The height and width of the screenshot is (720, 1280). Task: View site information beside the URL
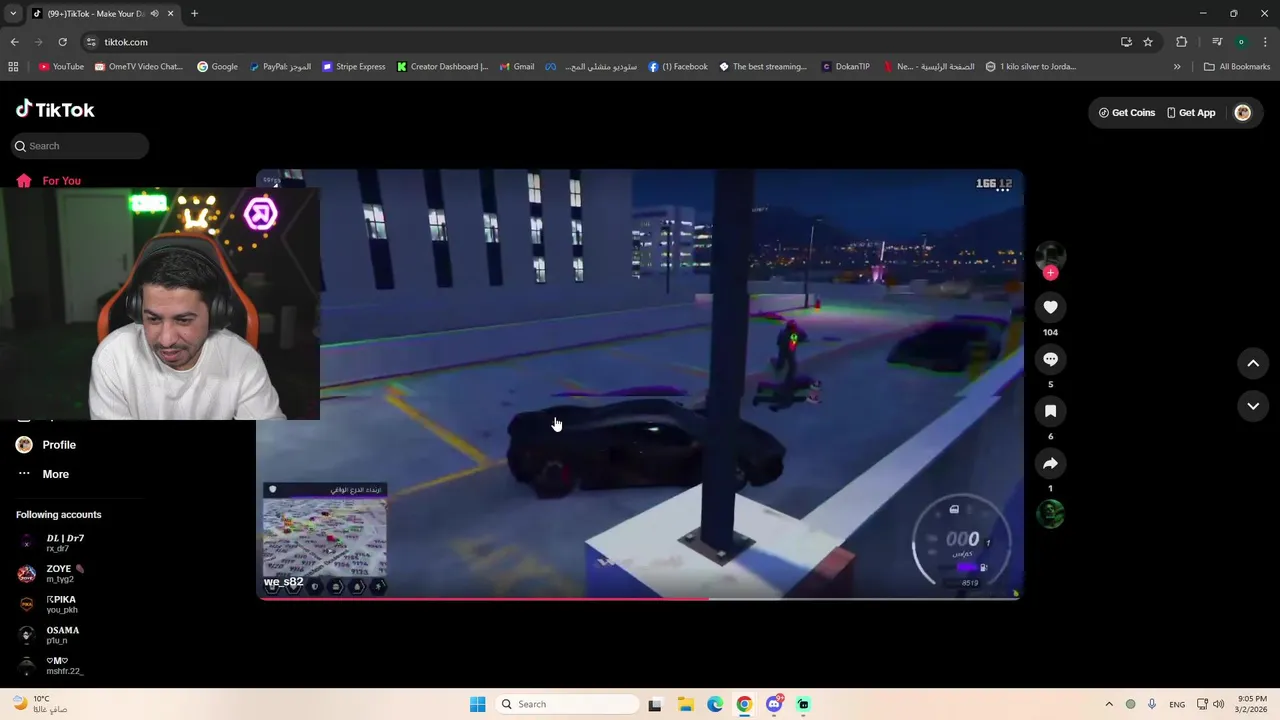tap(91, 42)
